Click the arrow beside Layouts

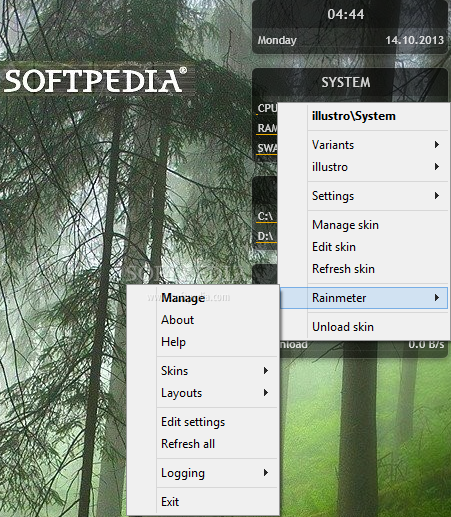tap(266, 393)
